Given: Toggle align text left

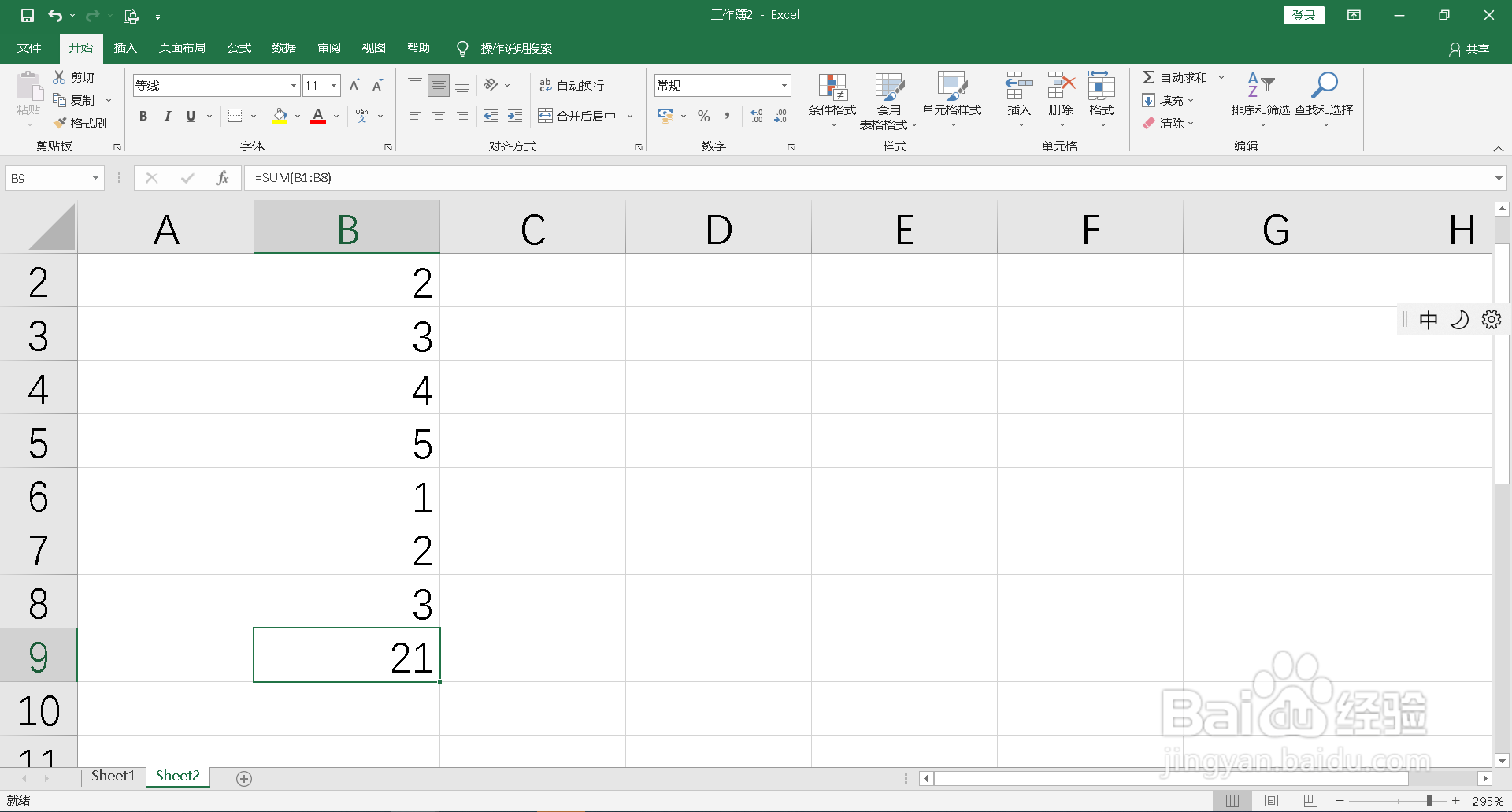Looking at the screenshot, I should 415,116.
